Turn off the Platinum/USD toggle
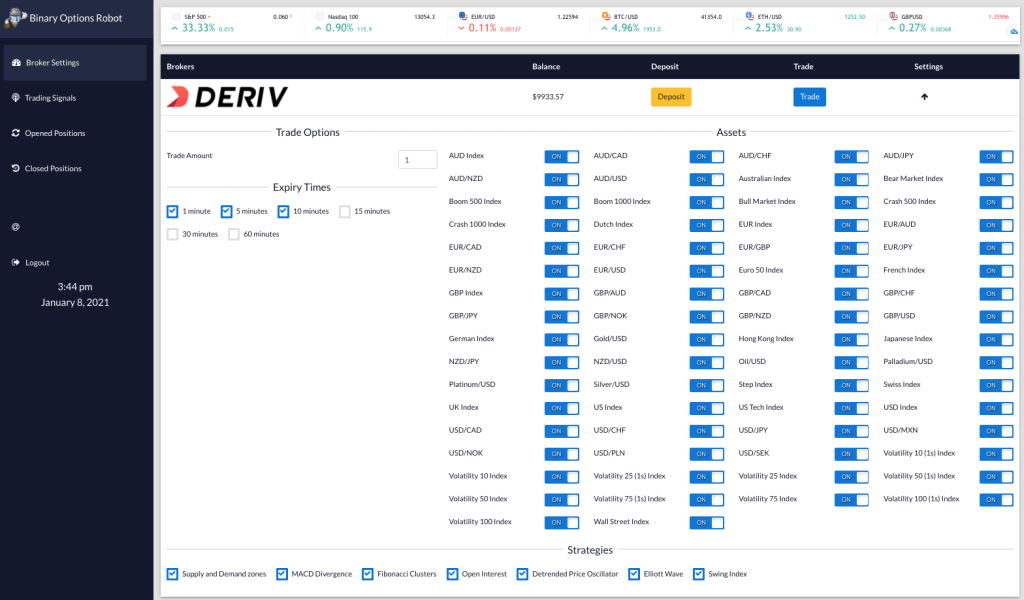Image resolution: width=1024 pixels, height=600 pixels. pyautogui.click(x=562, y=385)
